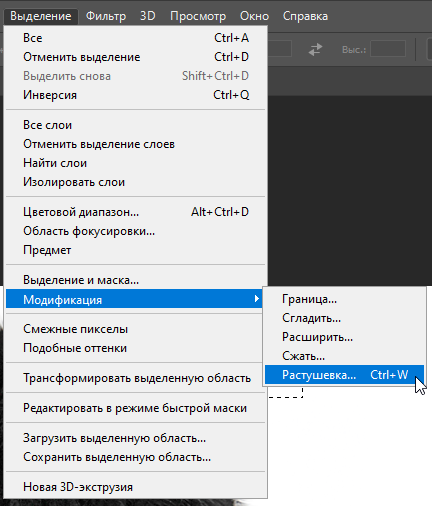Click the swap width and height arrows icon
Viewport: 432px width, 506px height.
click(315, 50)
